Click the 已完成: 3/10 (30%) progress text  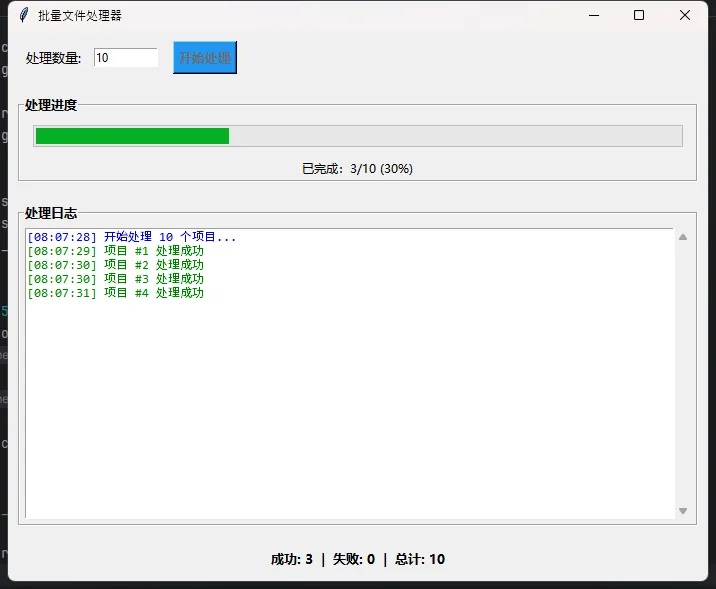click(x=357, y=169)
